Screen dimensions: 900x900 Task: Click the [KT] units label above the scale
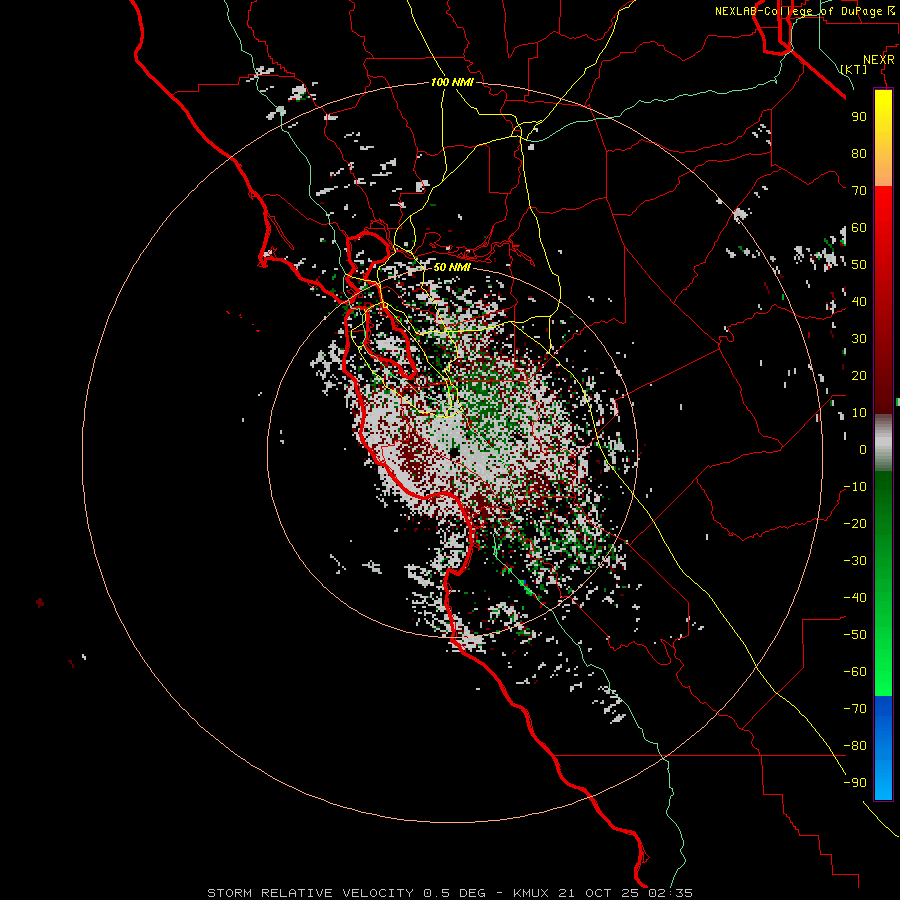tap(854, 69)
